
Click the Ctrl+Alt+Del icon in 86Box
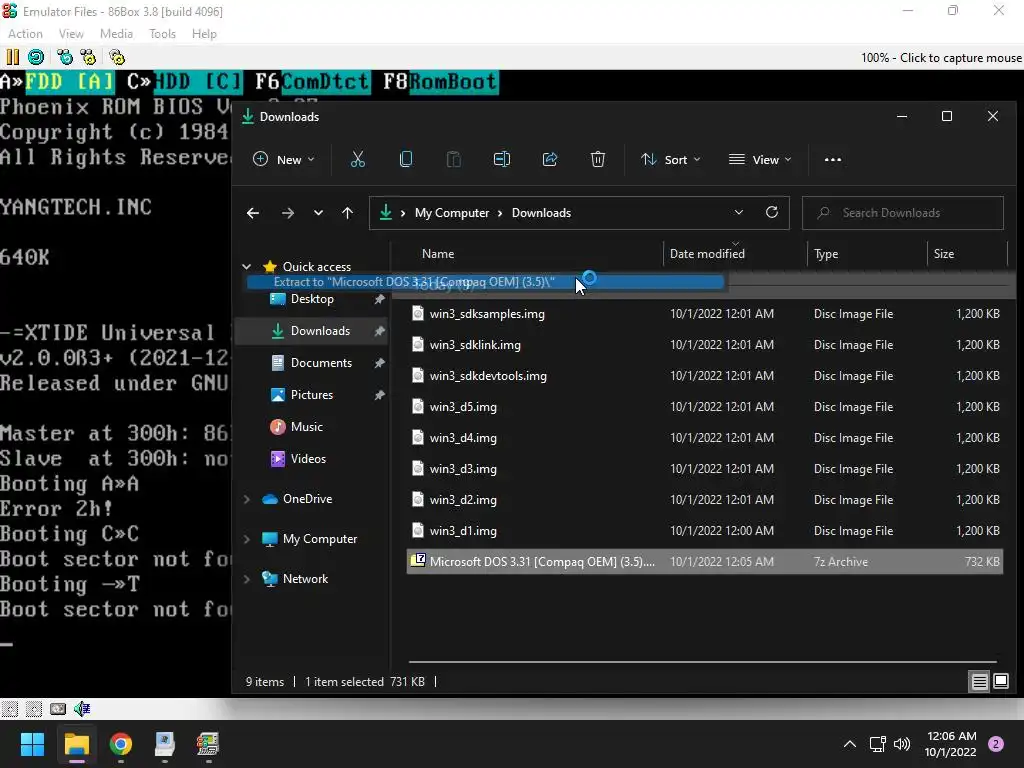point(65,57)
